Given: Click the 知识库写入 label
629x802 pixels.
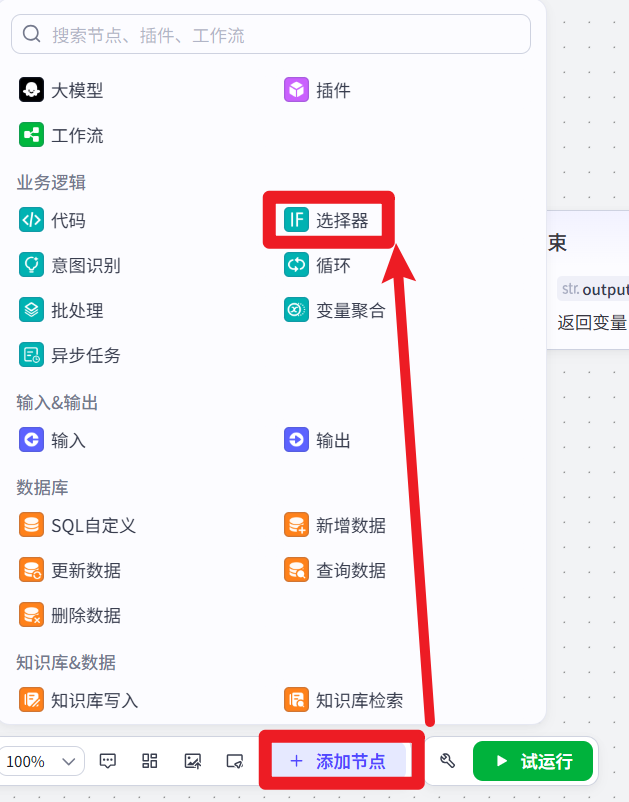Looking at the screenshot, I should [x=95, y=700].
